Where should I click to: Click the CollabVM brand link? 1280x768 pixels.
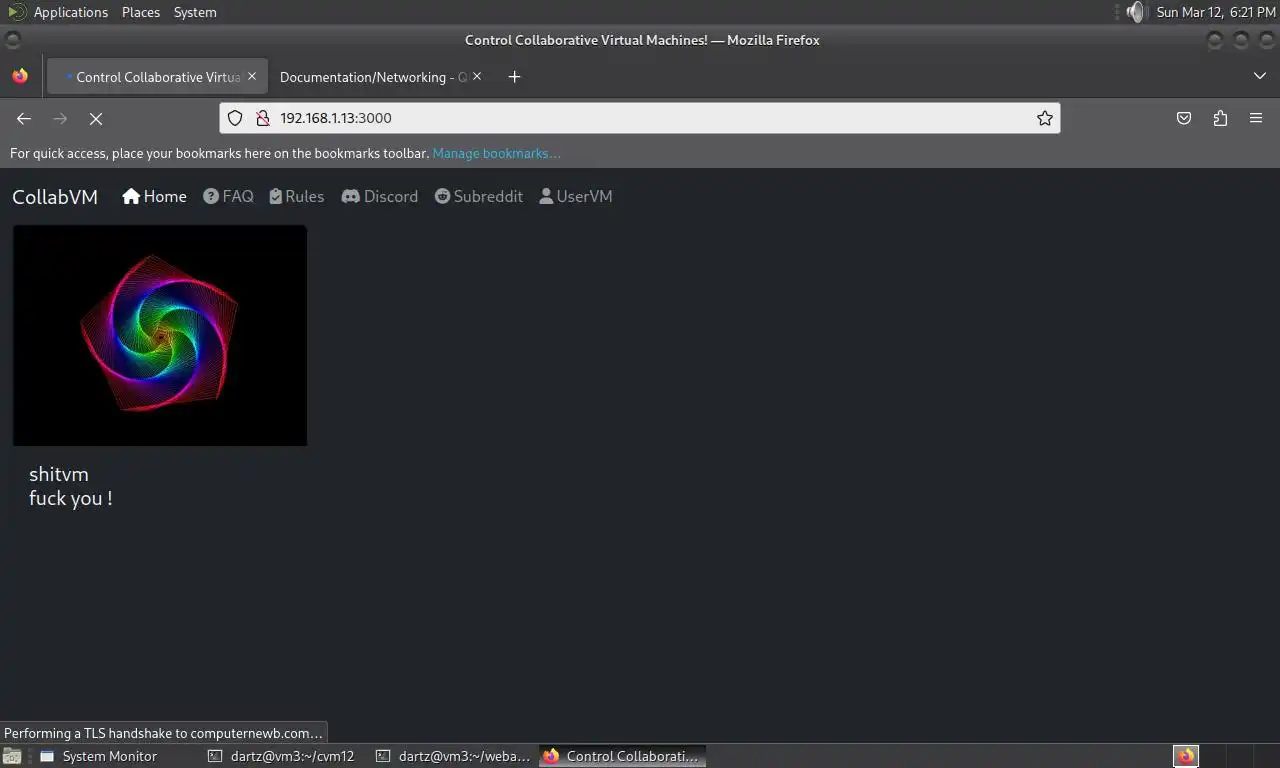point(55,197)
